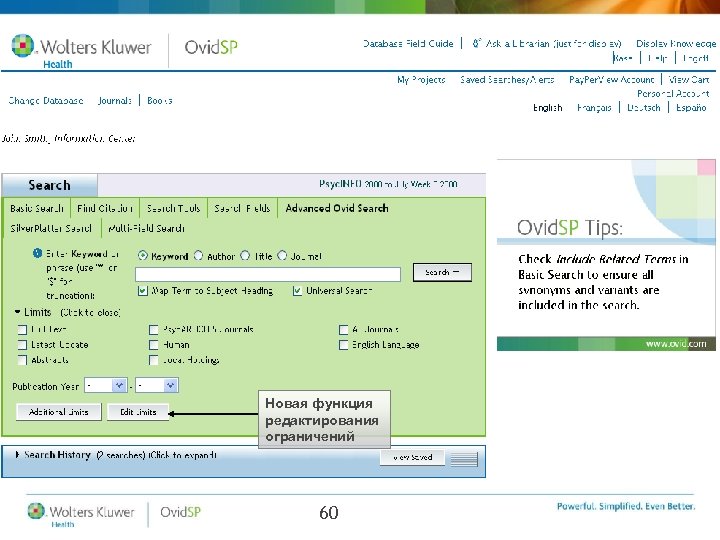Image resolution: width=720 pixels, height=540 pixels.
Task: Open PayPerView Account link
Action: (611, 80)
